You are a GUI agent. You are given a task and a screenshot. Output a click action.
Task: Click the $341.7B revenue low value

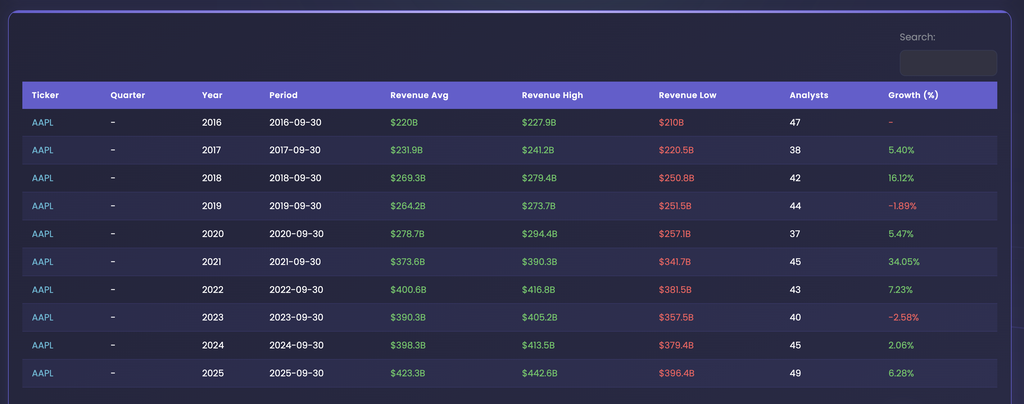(675, 262)
